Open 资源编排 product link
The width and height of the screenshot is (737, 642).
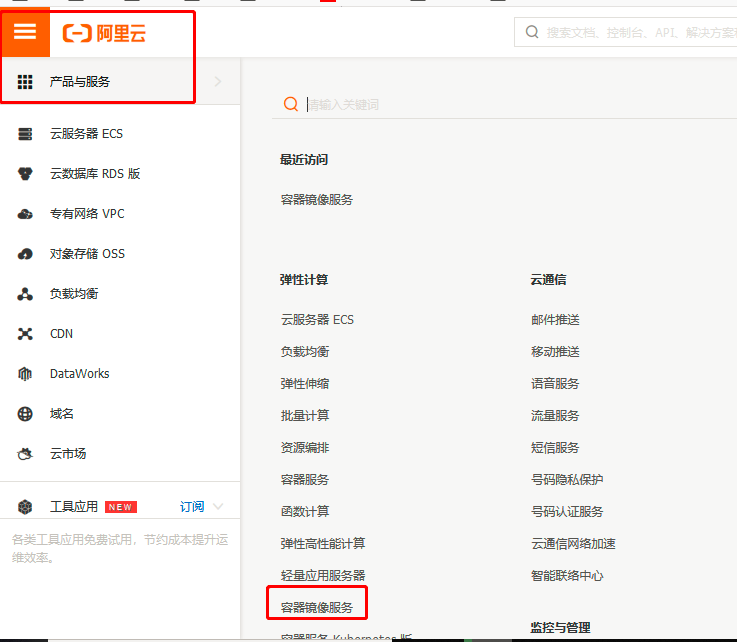point(305,448)
